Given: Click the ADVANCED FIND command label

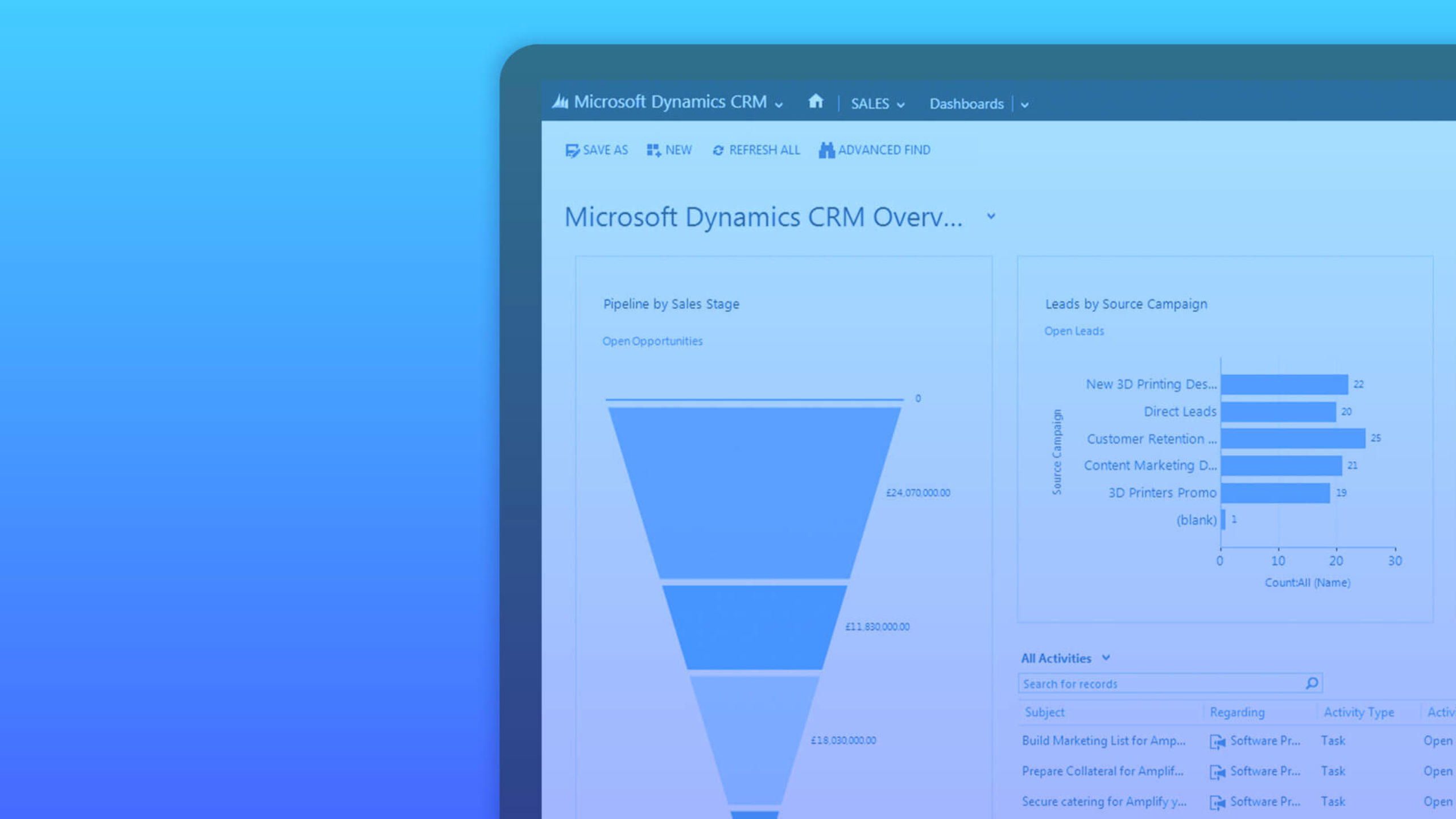Looking at the screenshot, I should coord(884,150).
